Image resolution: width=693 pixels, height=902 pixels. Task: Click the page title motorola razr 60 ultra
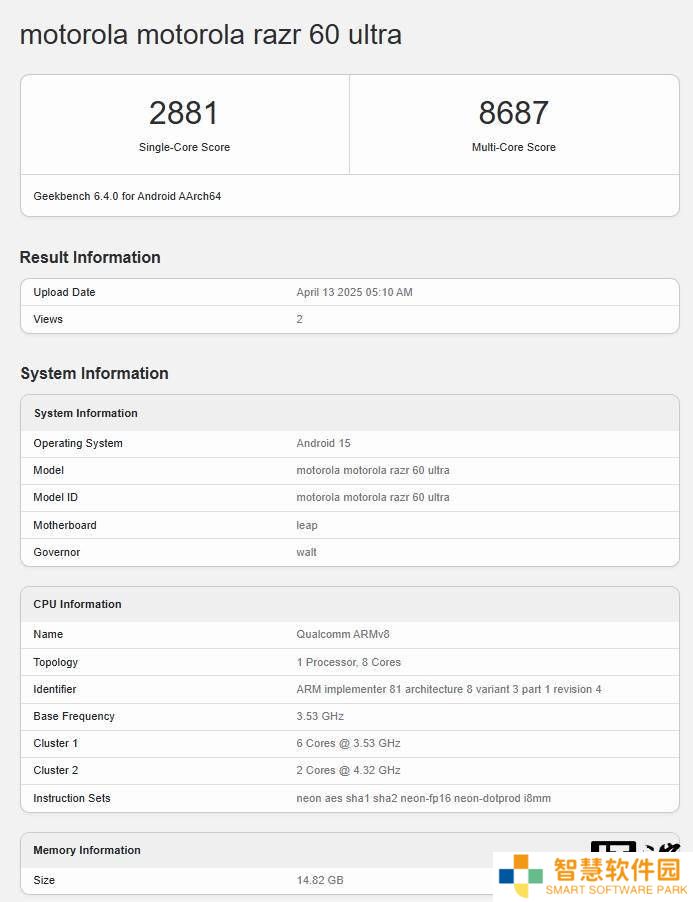click(x=210, y=35)
